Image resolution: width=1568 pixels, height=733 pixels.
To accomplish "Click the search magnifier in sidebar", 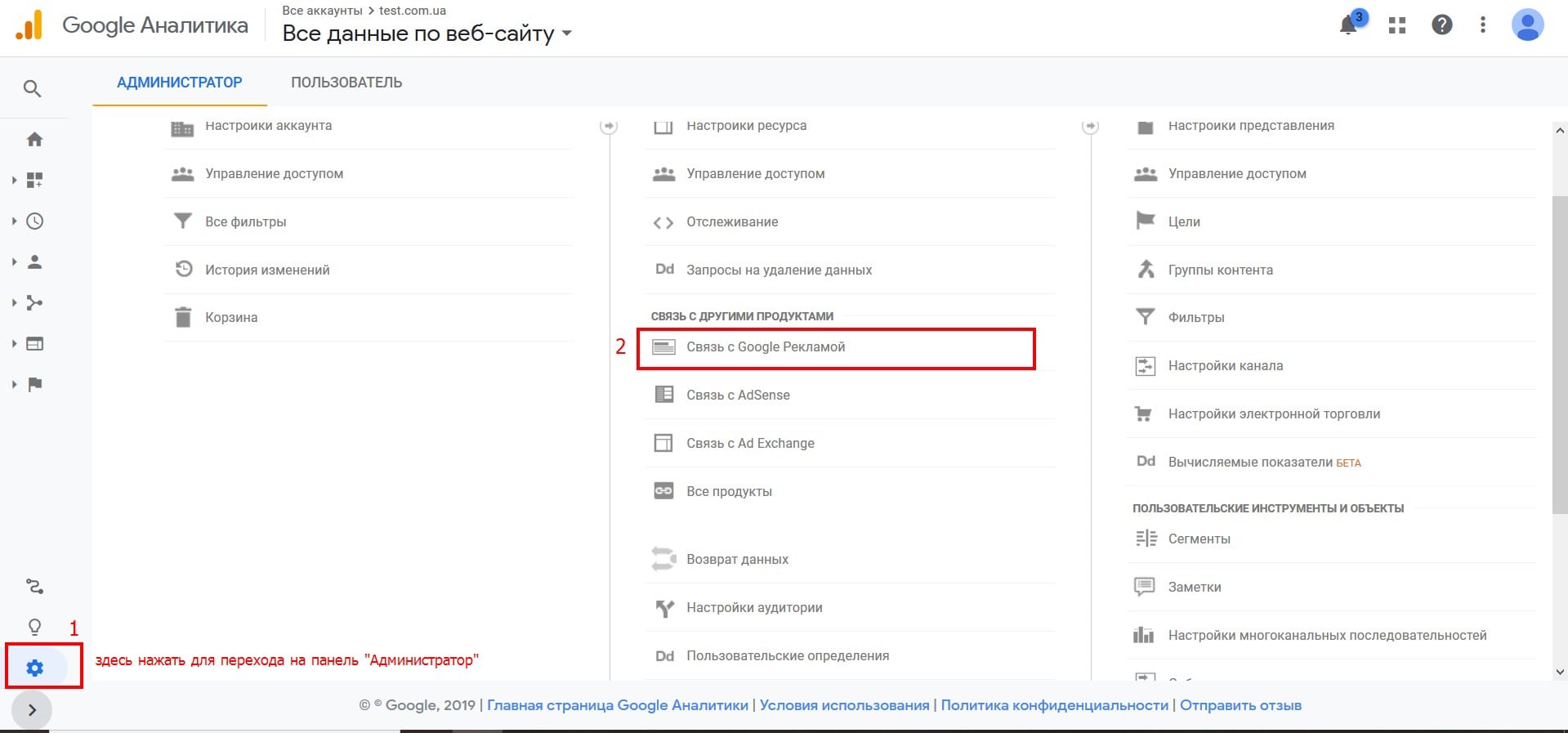I will (x=32, y=88).
